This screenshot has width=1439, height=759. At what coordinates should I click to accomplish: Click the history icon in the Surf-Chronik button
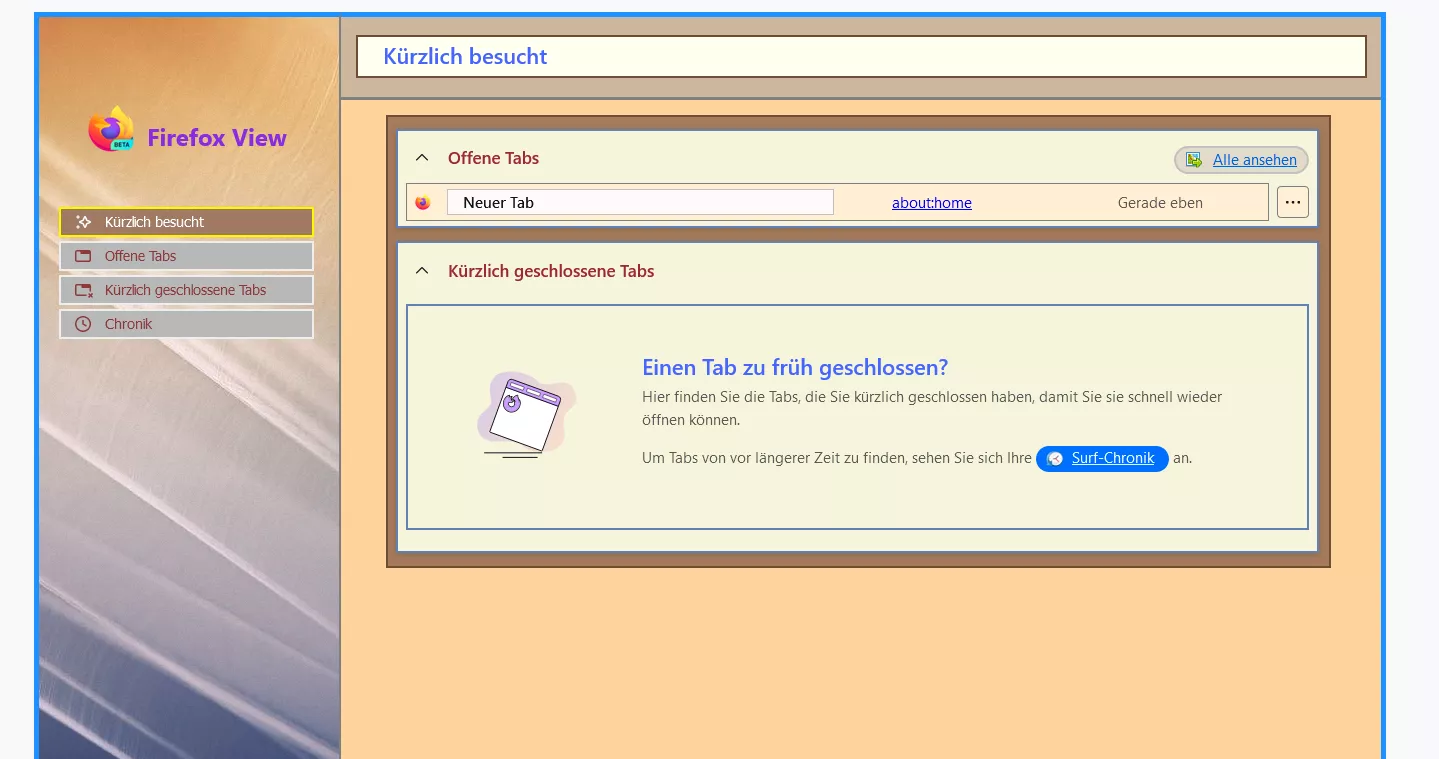[1054, 459]
